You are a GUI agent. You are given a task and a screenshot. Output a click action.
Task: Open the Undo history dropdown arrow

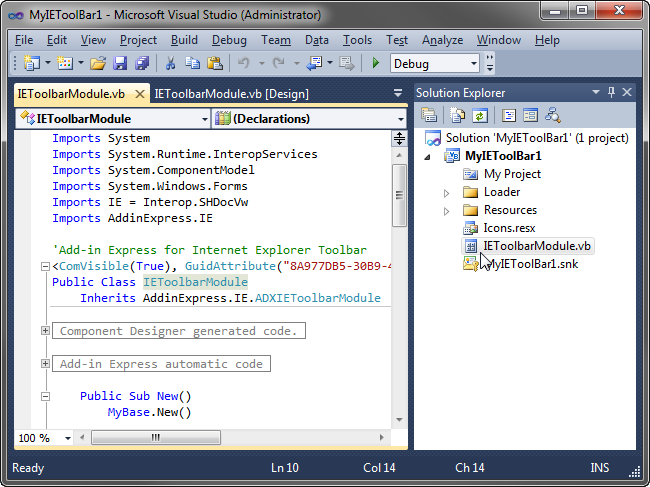262,63
